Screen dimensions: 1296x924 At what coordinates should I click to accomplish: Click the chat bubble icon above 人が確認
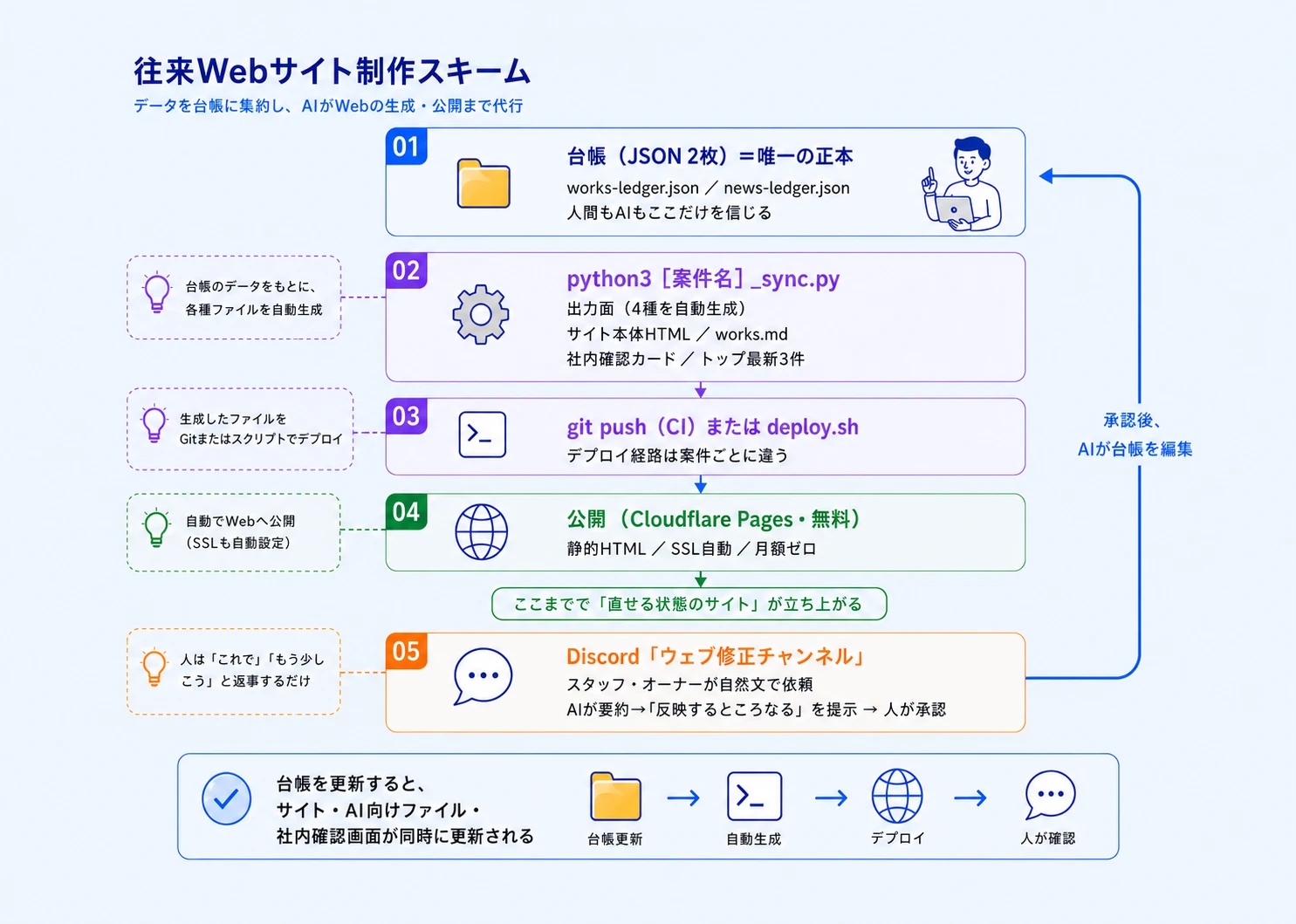coord(1050,796)
